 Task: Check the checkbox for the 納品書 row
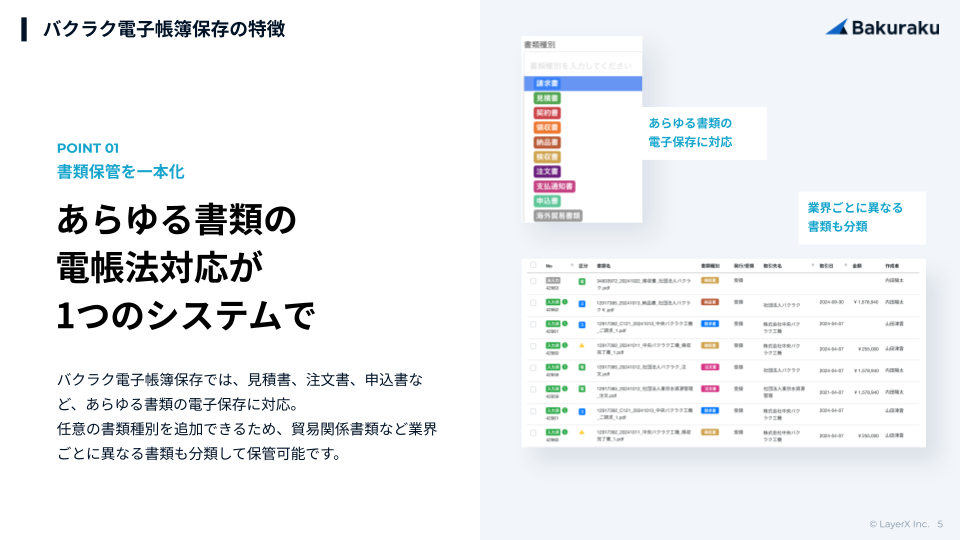533,302
